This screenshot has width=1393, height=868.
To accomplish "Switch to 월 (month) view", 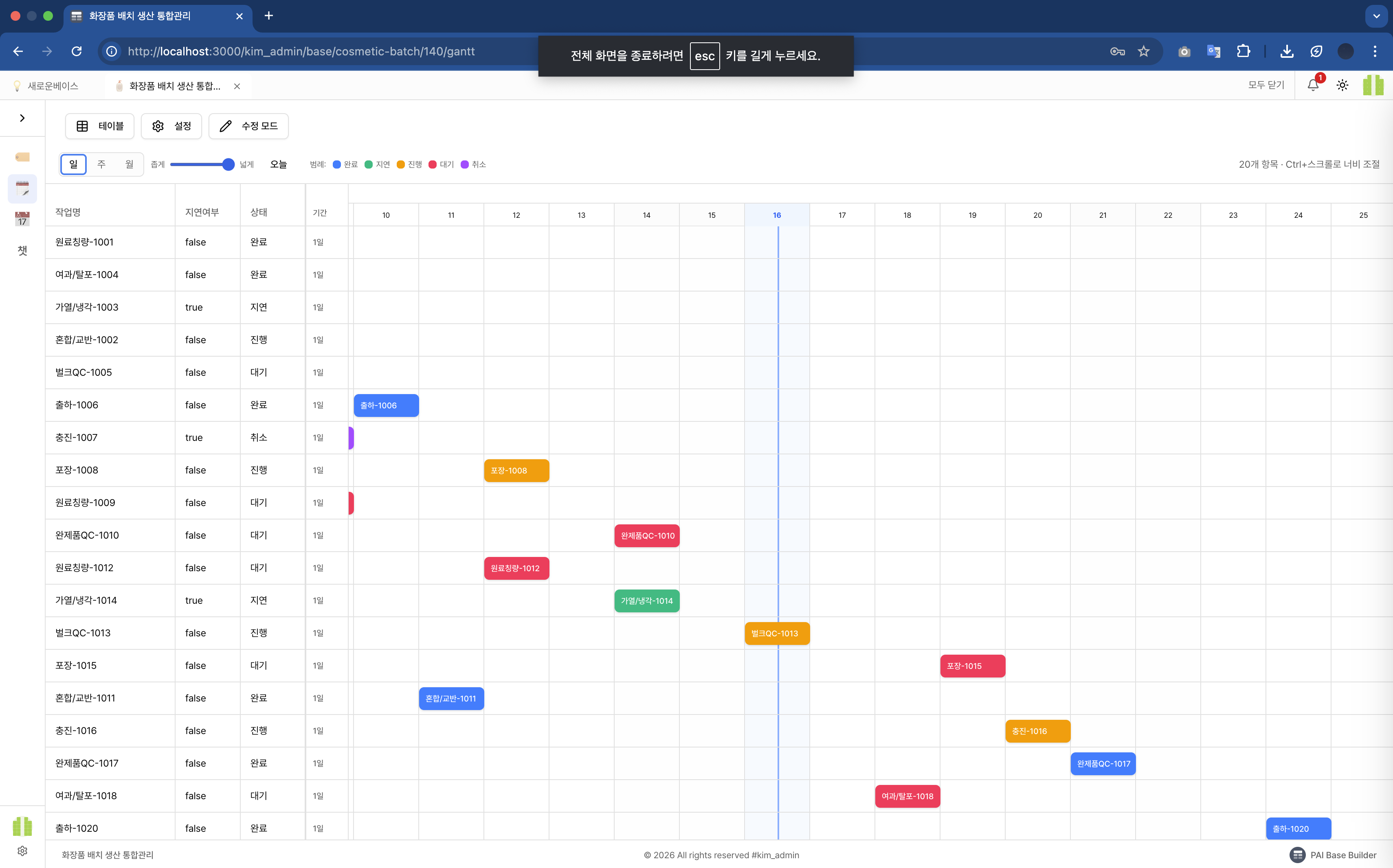I will click(129, 164).
